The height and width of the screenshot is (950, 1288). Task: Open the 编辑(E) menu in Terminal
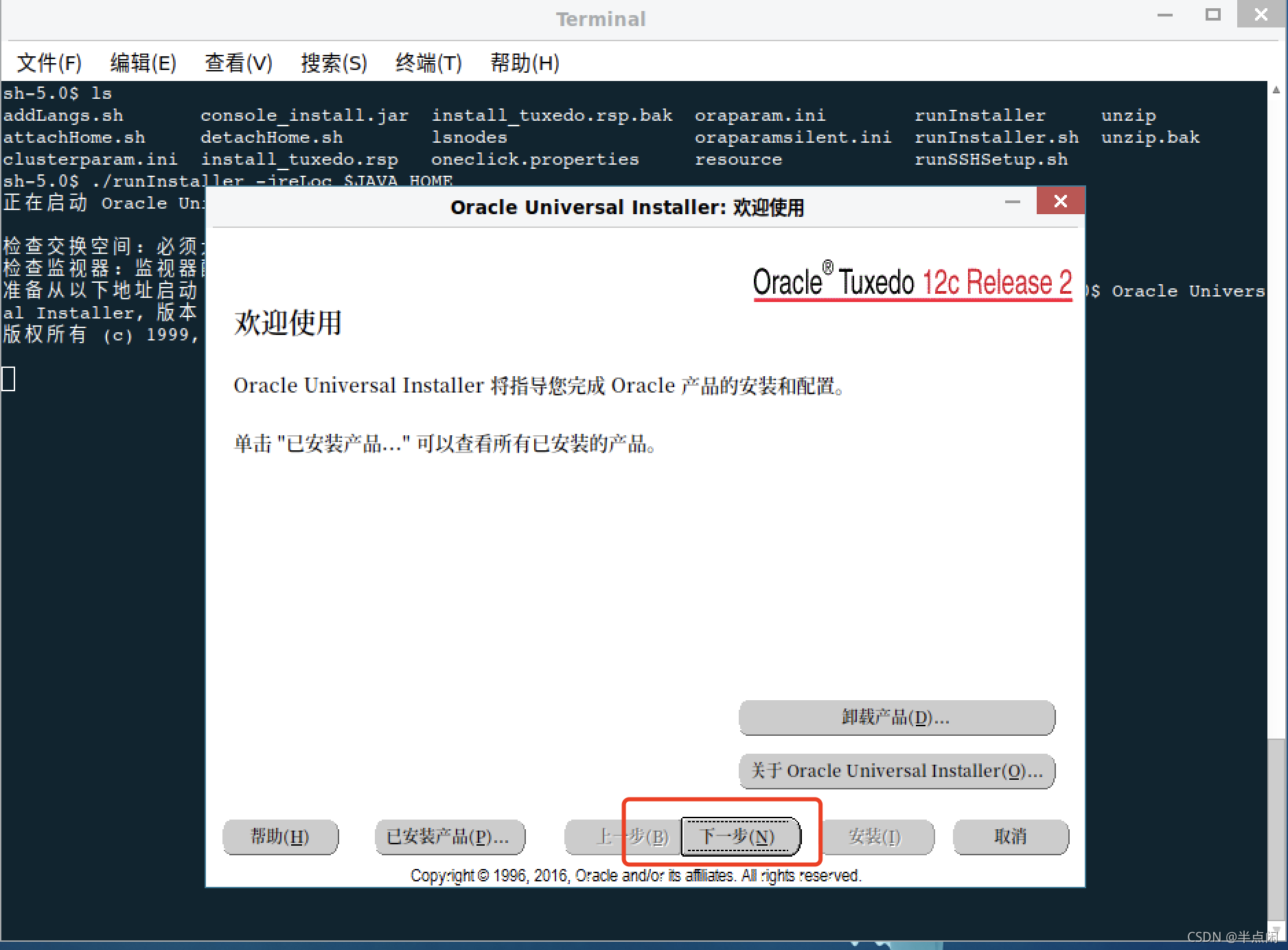coord(143,63)
